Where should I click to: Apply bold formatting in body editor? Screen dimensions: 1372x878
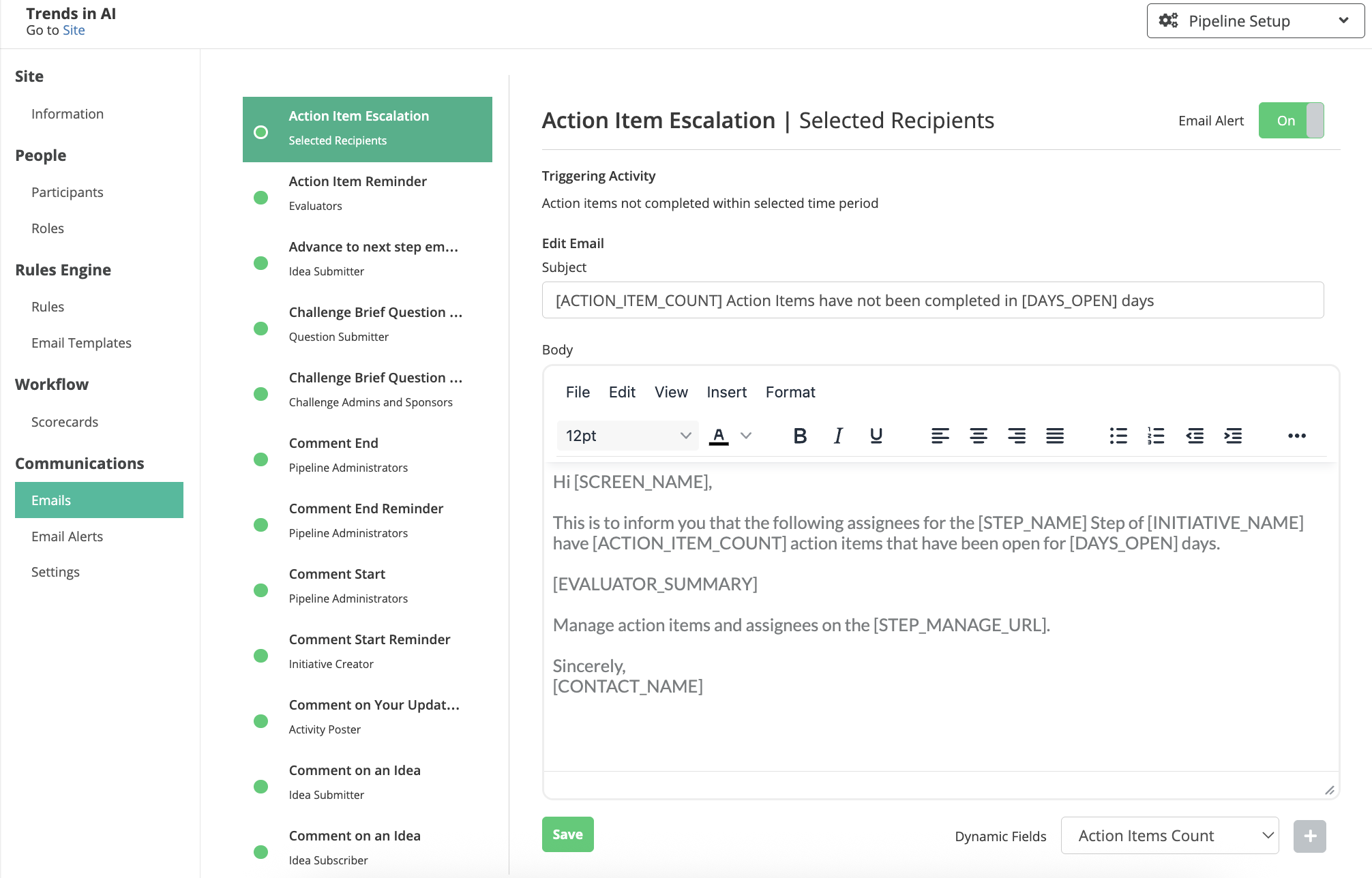800,436
